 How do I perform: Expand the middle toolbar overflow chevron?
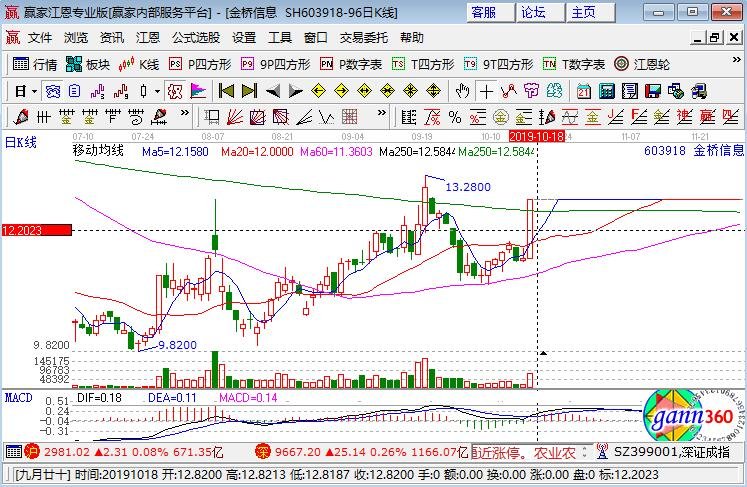[x=382, y=113]
